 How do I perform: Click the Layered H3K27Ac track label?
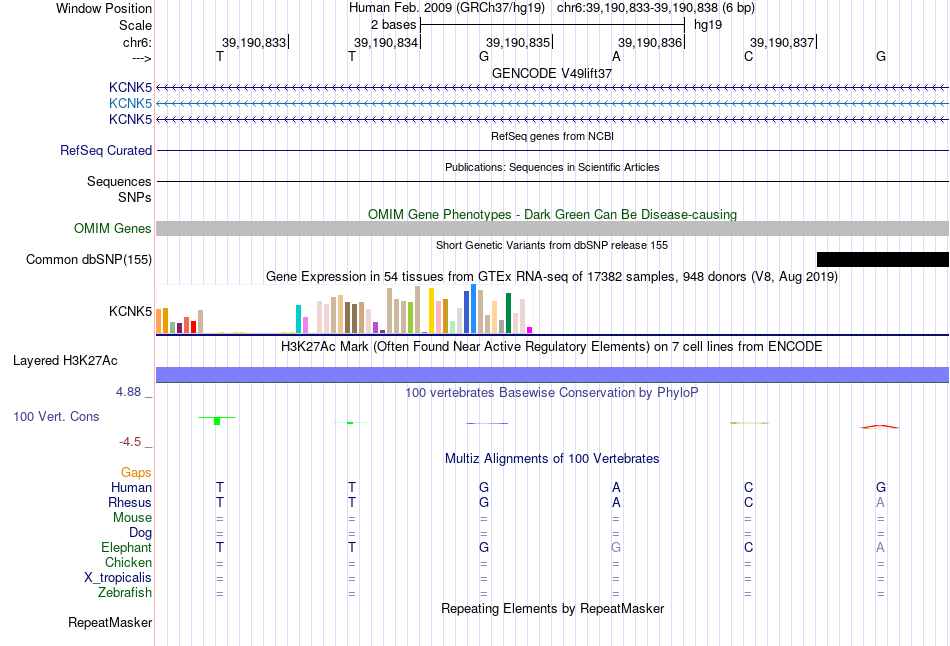coord(65,361)
